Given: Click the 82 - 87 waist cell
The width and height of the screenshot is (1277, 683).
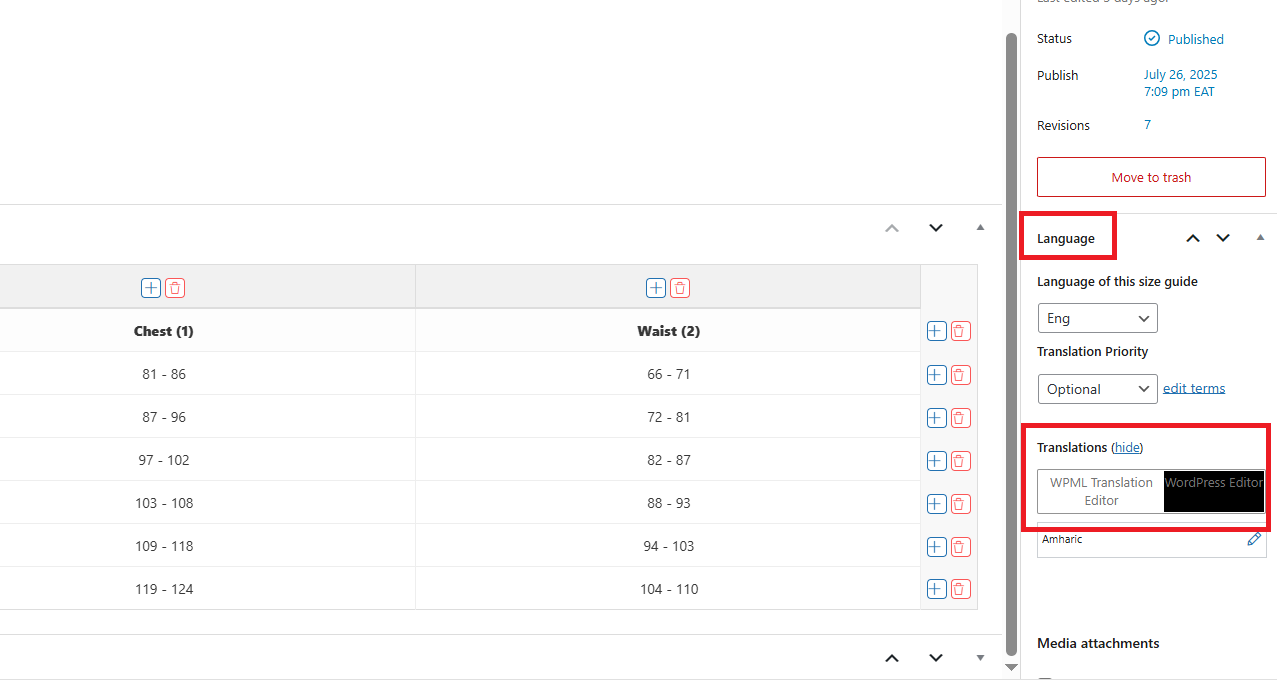Looking at the screenshot, I should click(669, 460).
